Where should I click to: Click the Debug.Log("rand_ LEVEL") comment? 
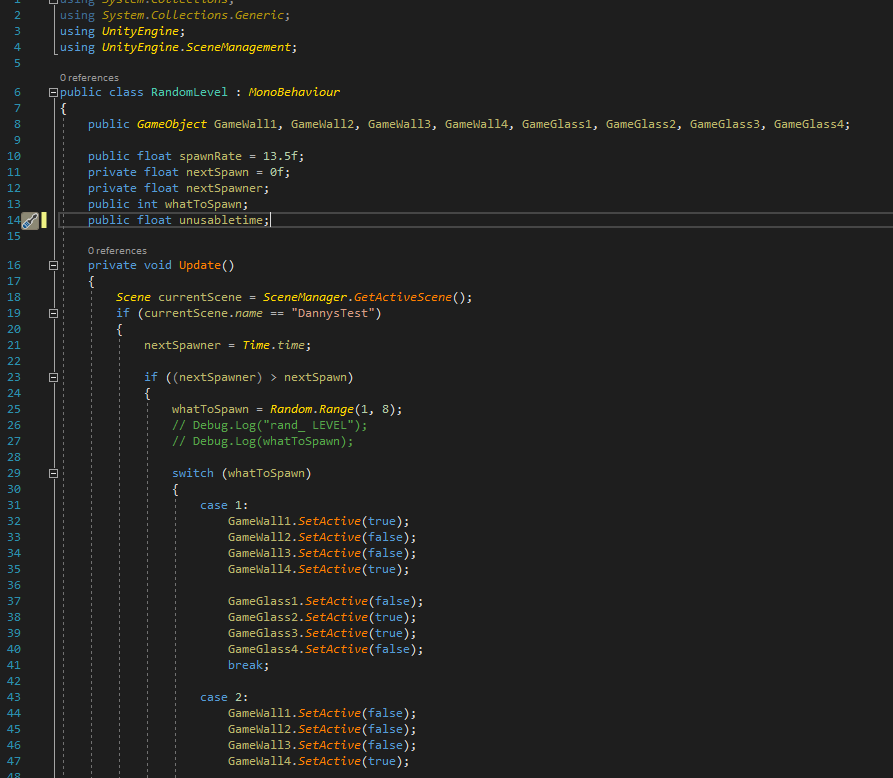click(269, 425)
